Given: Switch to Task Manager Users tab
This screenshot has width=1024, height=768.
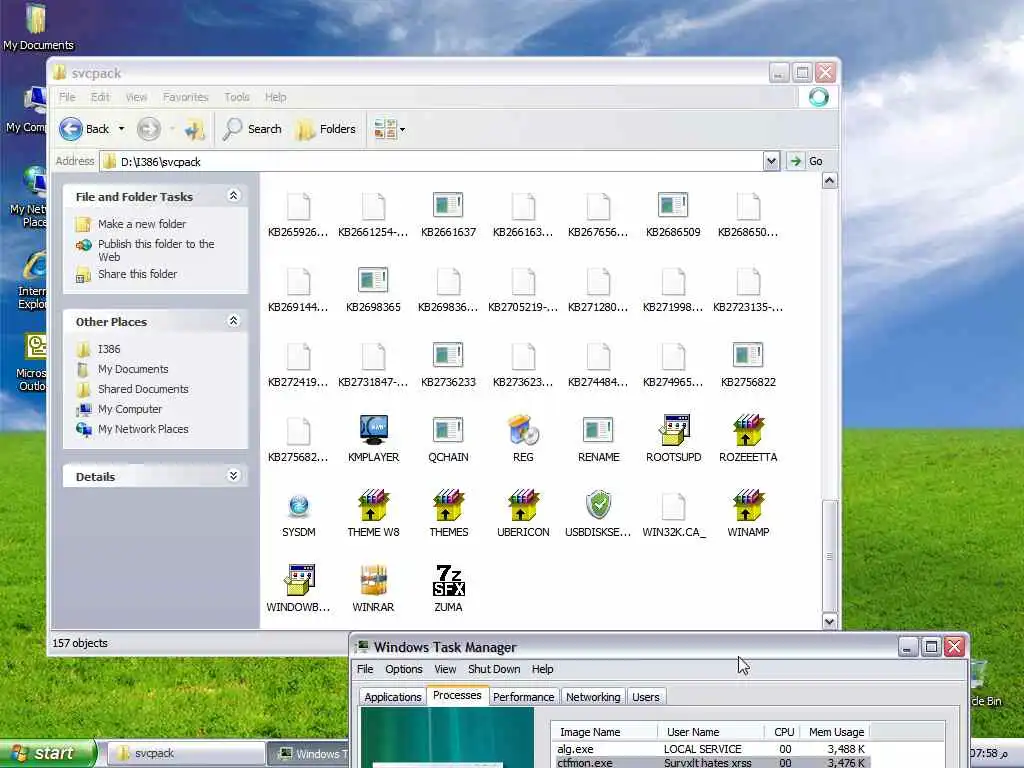Looking at the screenshot, I should [x=645, y=697].
